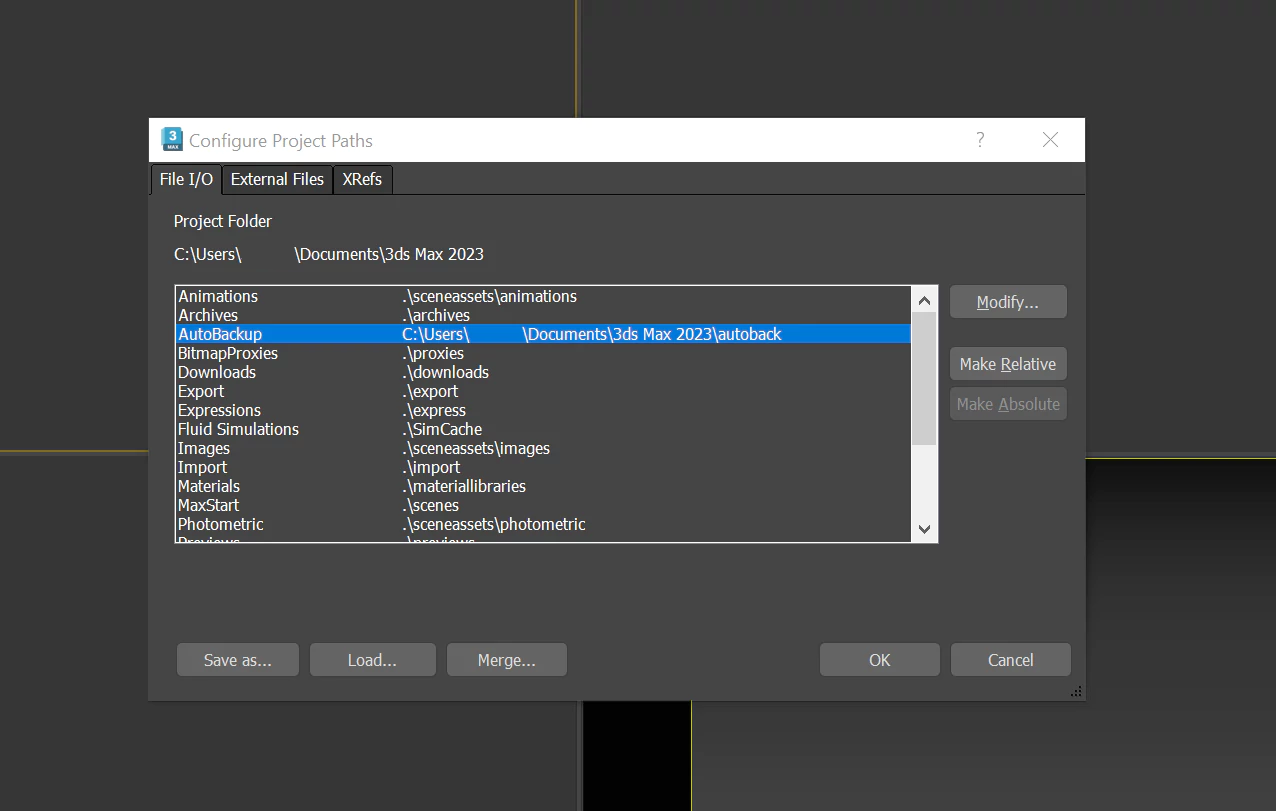Viewport: 1276px width, 811px height.
Task: Switch to the External Files tab
Action: coord(276,179)
